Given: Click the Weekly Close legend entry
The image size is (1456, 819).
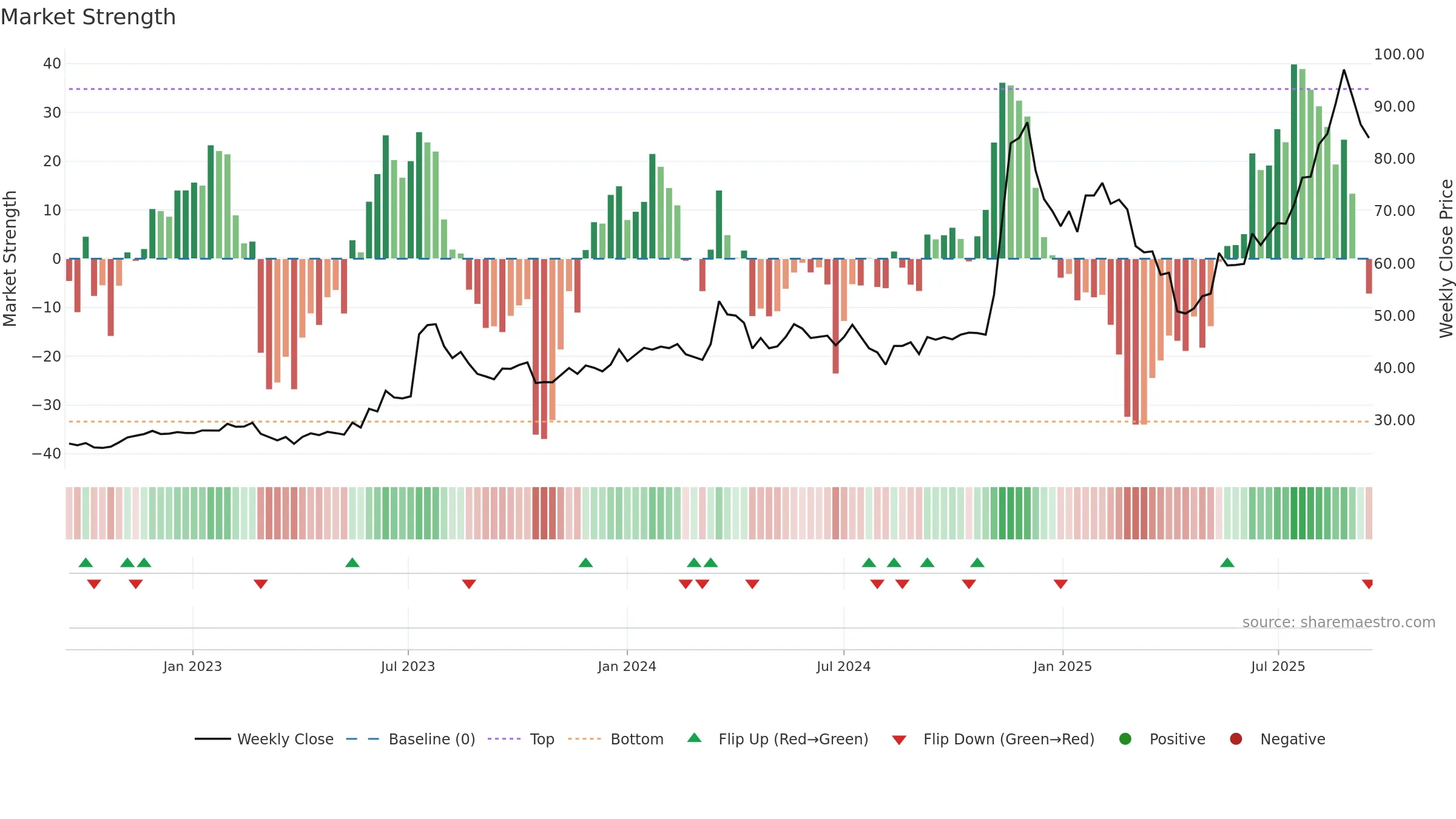Looking at the screenshot, I should [x=264, y=739].
